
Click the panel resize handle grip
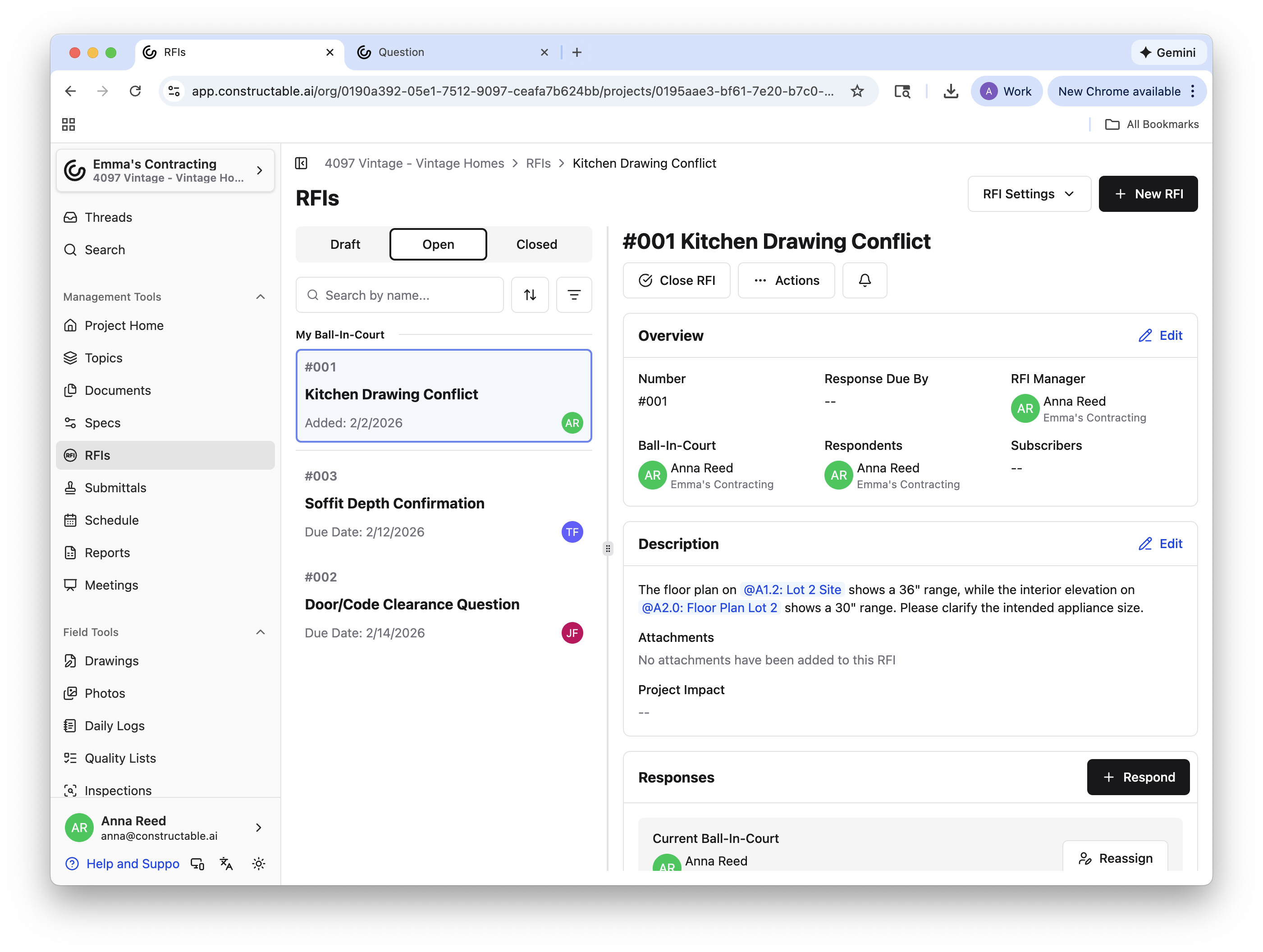[608, 549]
